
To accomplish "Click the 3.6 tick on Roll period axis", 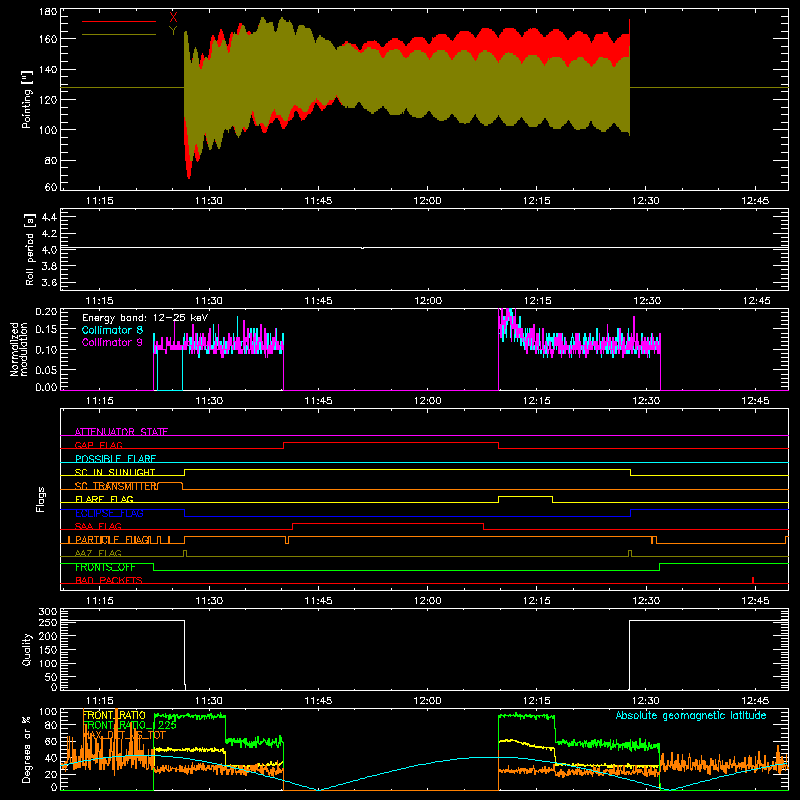I will point(49,282).
